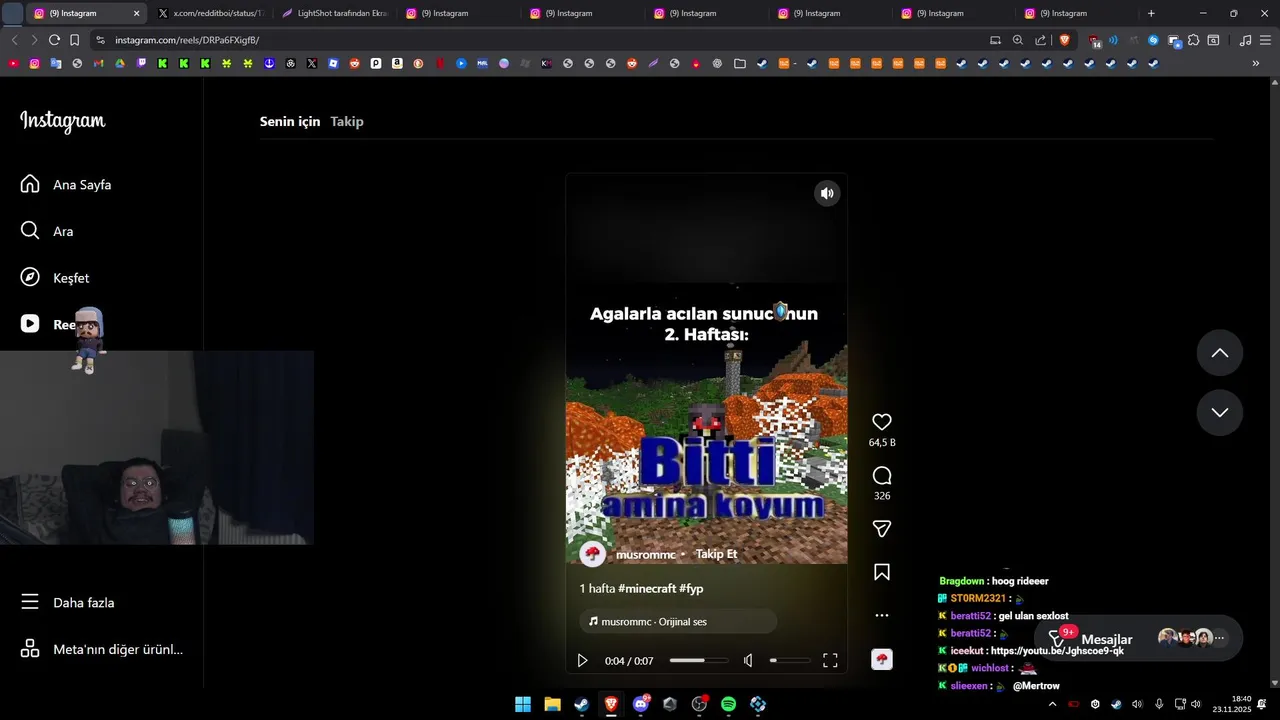Show hidden system tray icons
Image resolution: width=1280 pixels, height=720 pixels.
click(x=1052, y=704)
